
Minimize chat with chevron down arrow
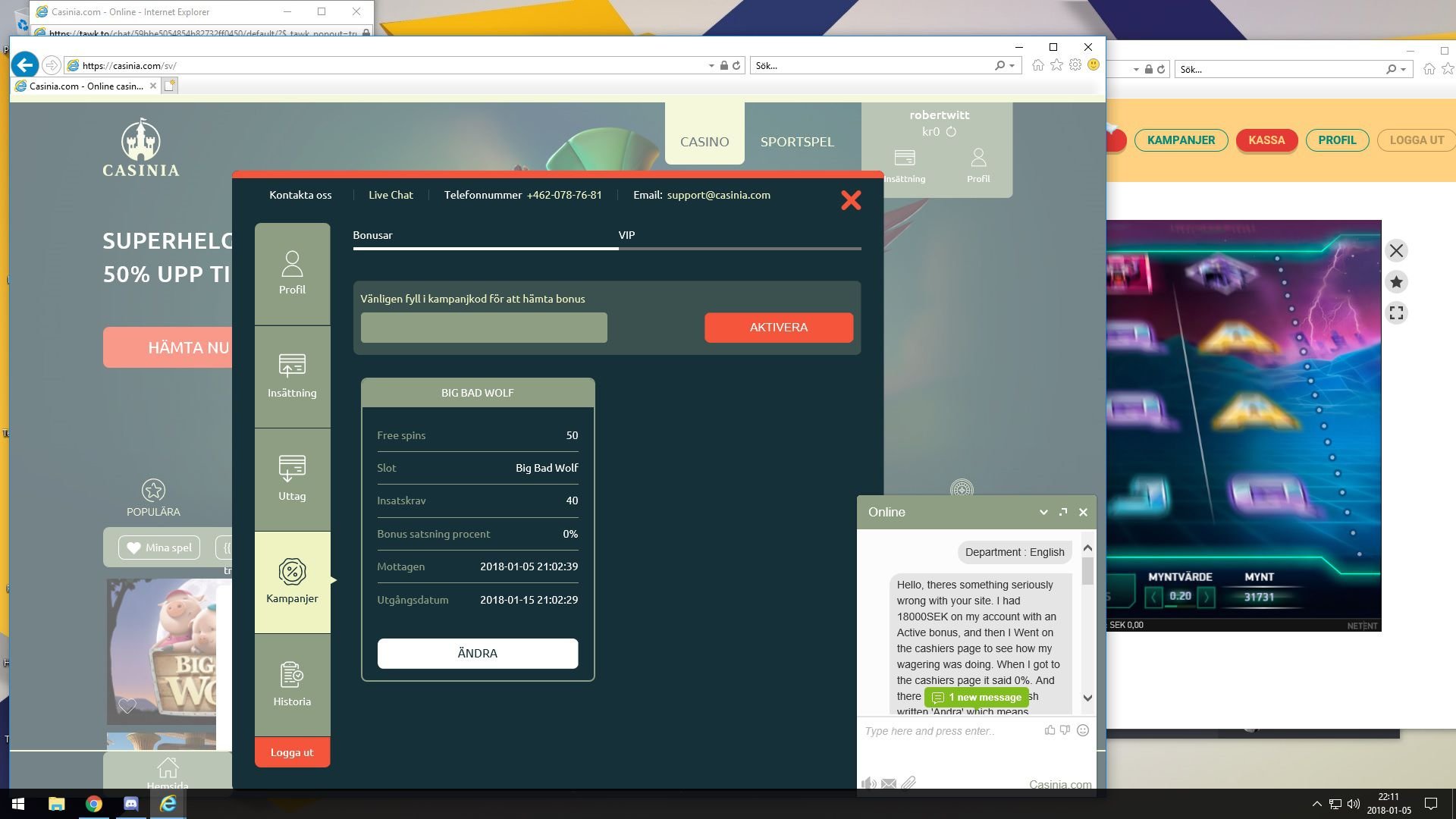coord(1043,513)
